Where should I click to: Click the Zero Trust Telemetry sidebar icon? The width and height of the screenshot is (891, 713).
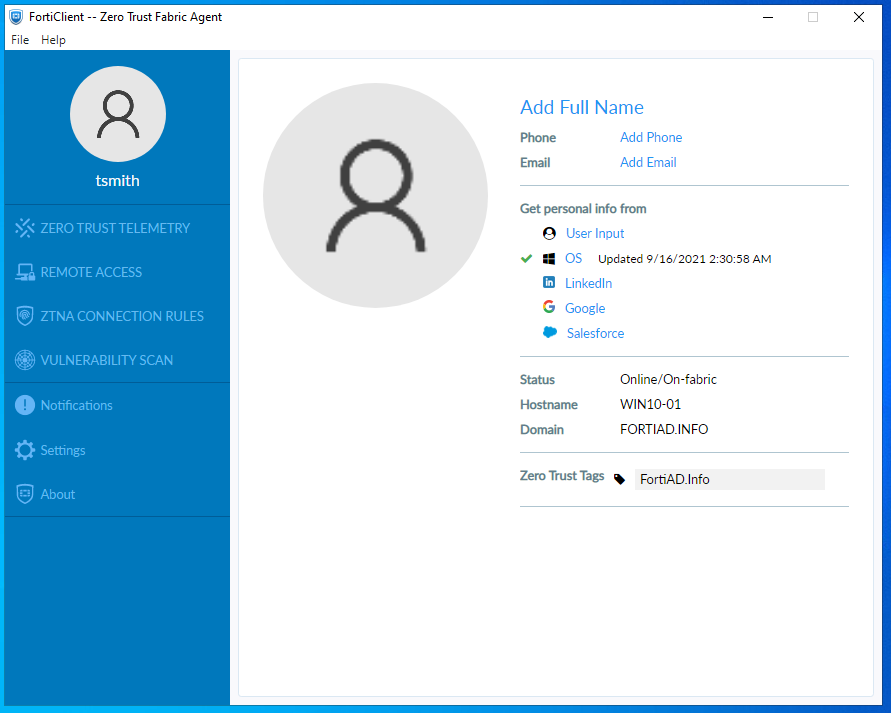(25, 228)
